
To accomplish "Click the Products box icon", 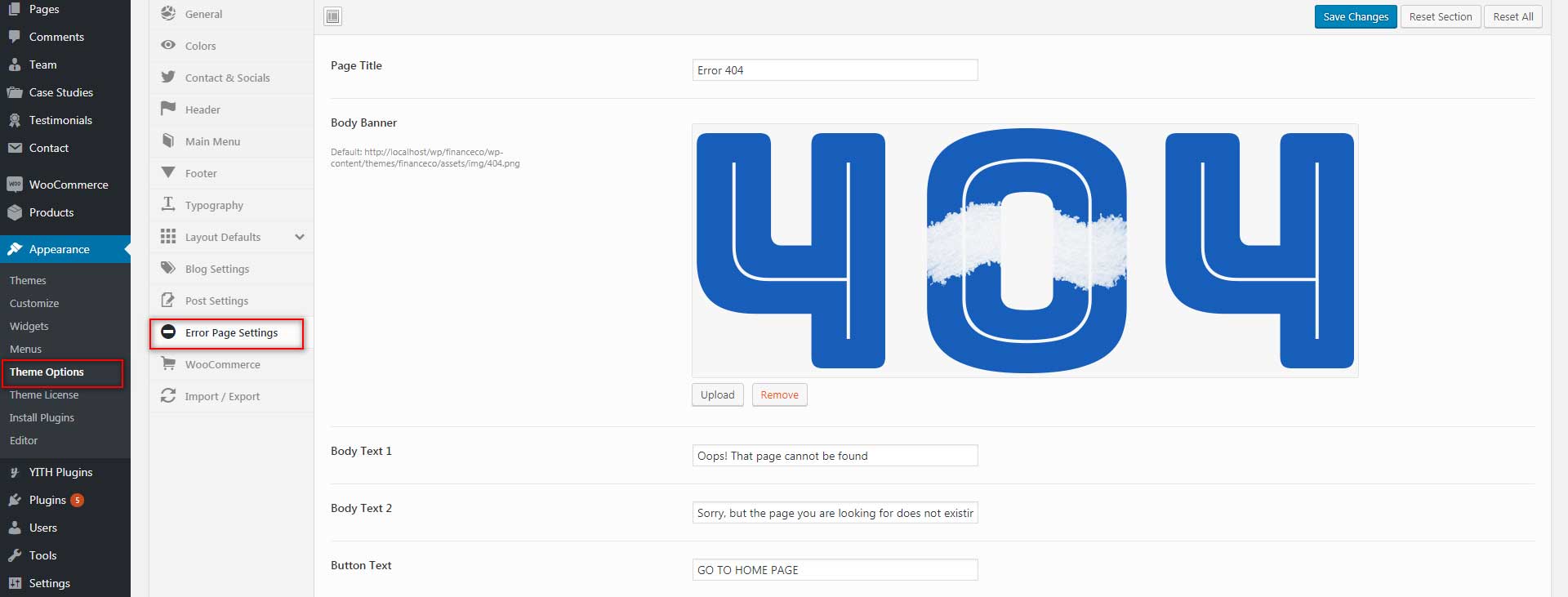I will click(x=15, y=212).
